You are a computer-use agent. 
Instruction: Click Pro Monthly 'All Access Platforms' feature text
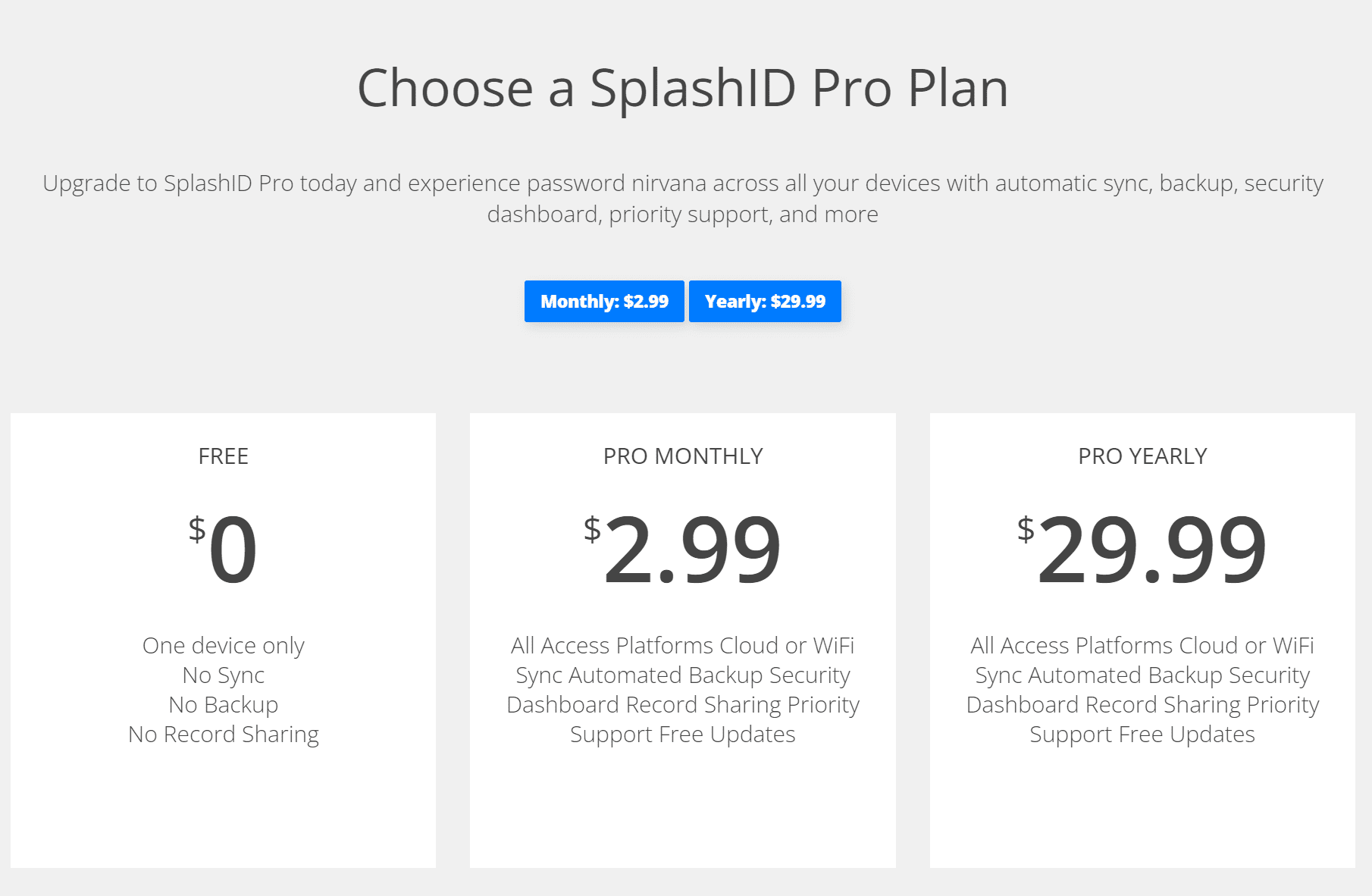[612, 646]
